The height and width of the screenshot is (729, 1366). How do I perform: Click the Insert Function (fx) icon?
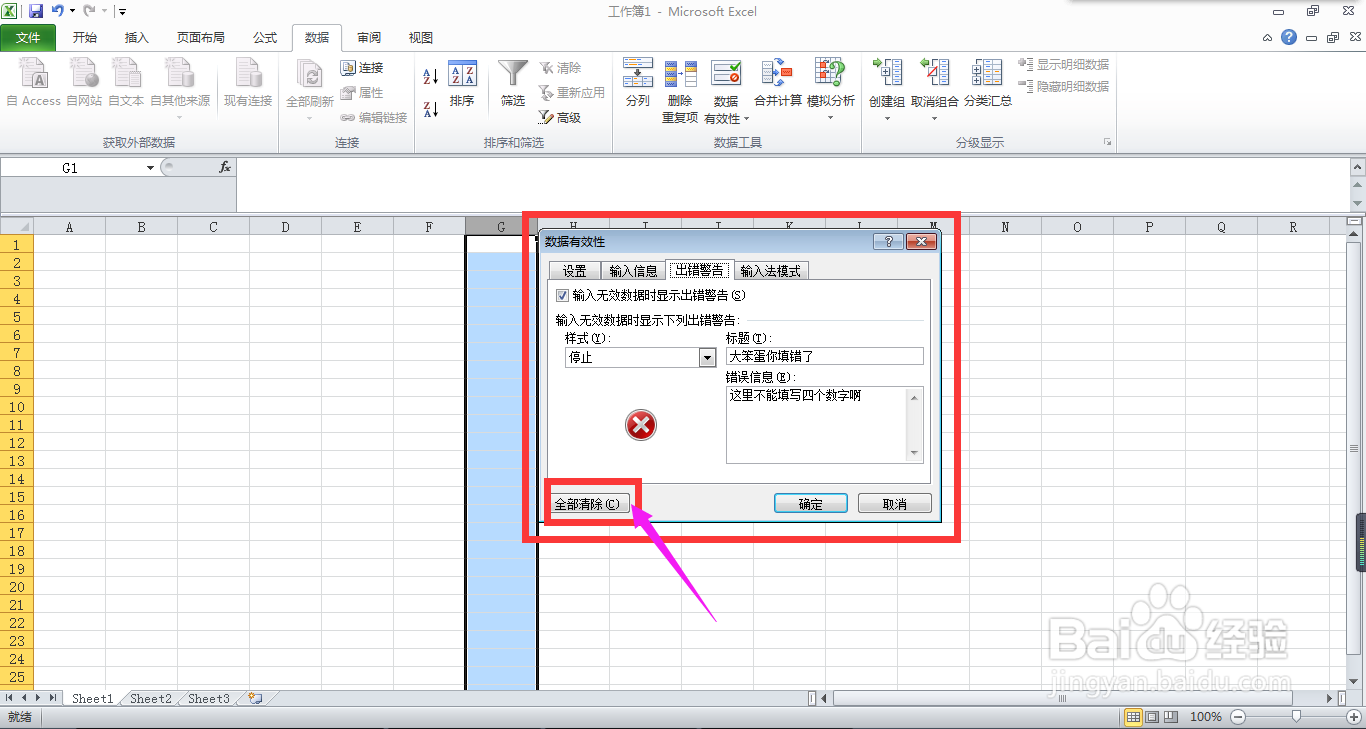coord(225,167)
